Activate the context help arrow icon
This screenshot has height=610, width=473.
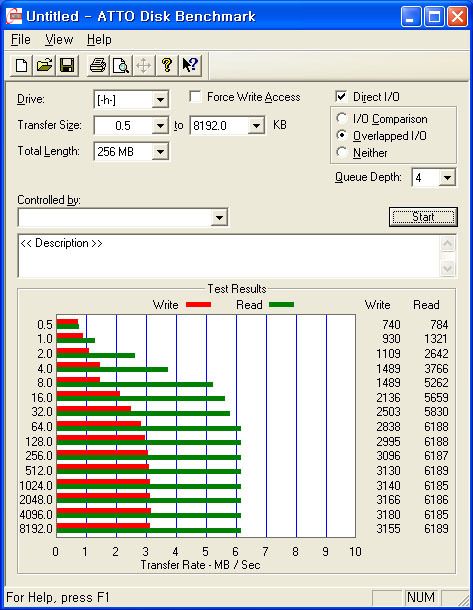190,65
